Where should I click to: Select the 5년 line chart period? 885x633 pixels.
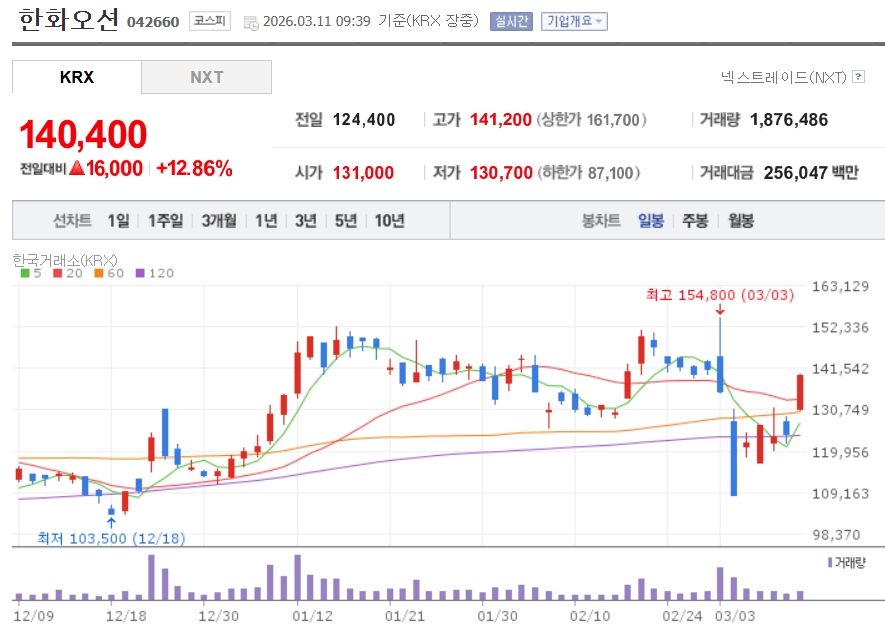346,221
